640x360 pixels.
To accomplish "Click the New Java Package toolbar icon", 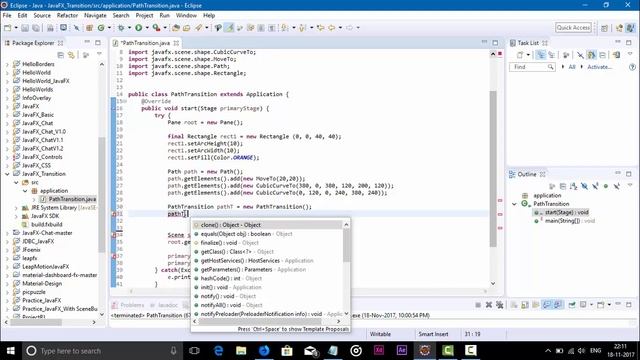I will pos(89,28).
